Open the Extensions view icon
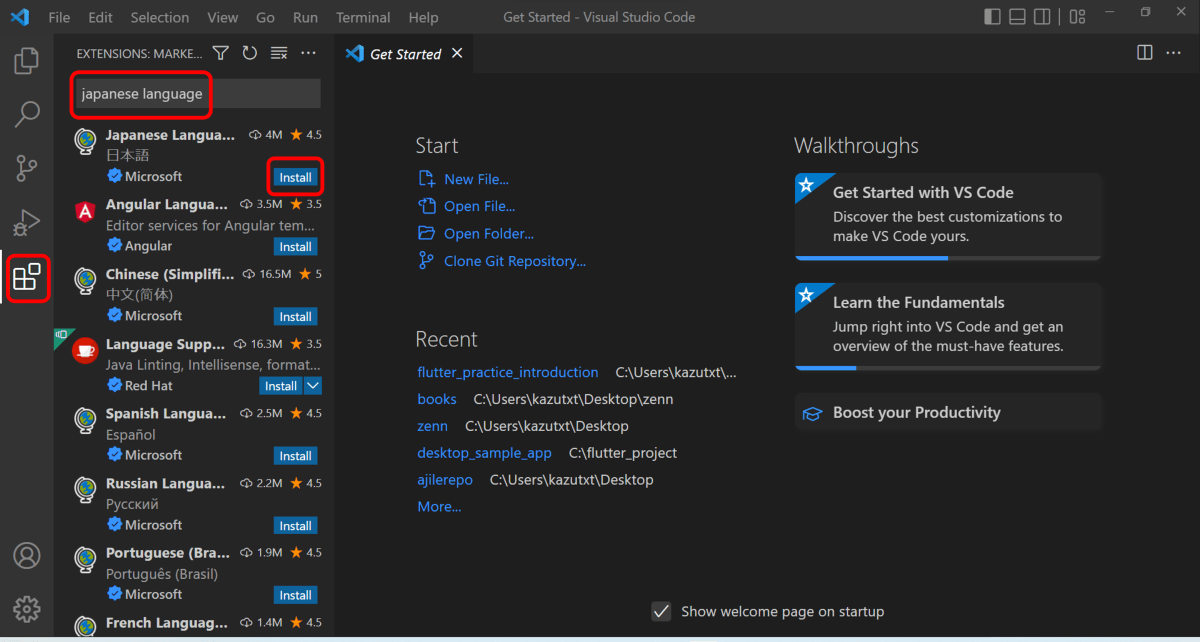1200x642 pixels. [27, 277]
